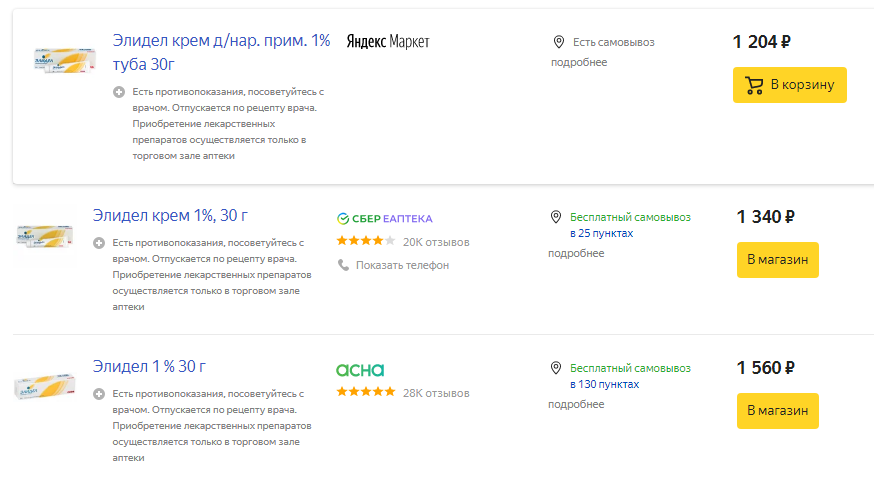Click the phone icon by Показать телефон

[x=343, y=265]
